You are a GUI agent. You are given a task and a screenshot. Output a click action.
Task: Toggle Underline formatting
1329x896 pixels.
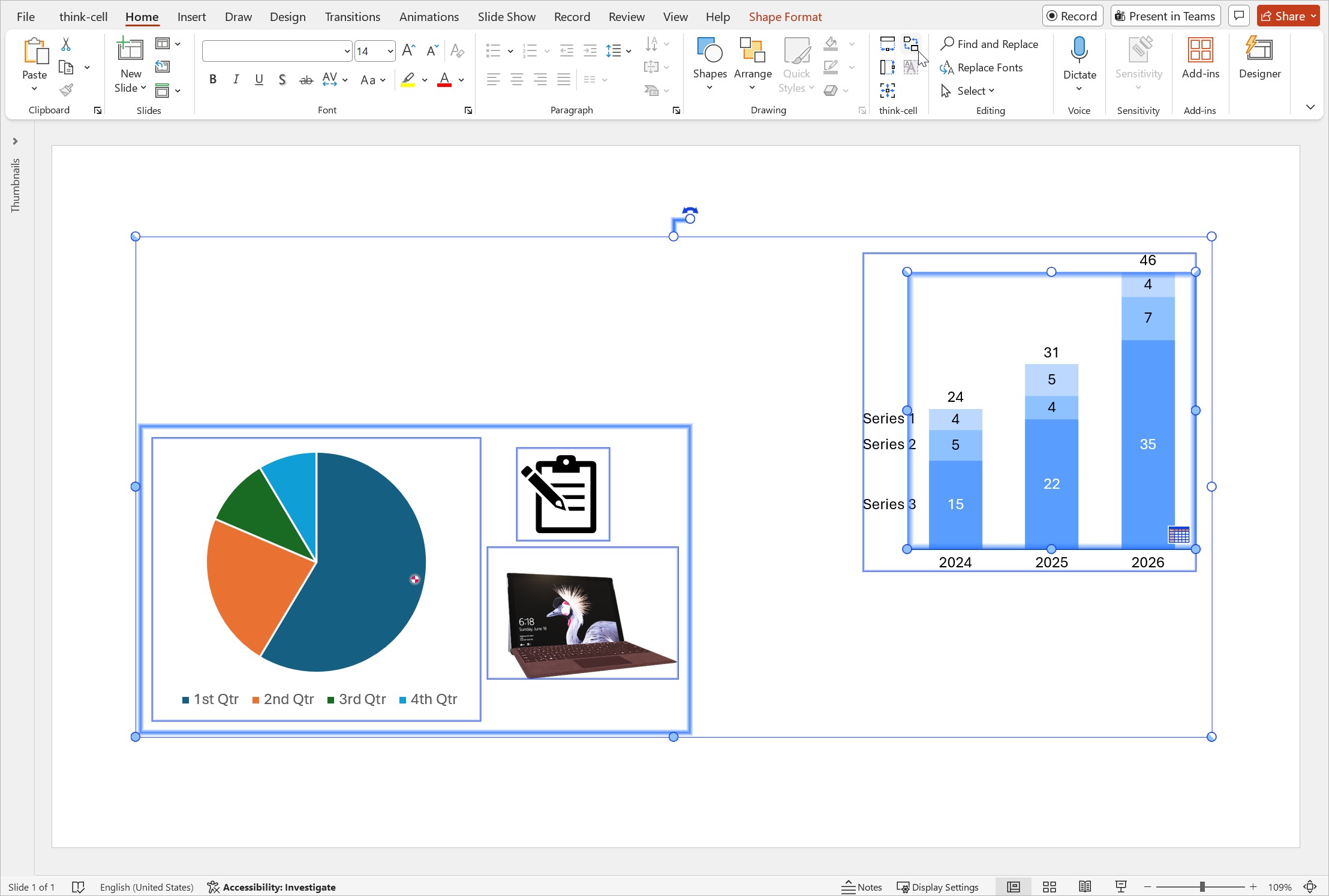[x=259, y=80]
